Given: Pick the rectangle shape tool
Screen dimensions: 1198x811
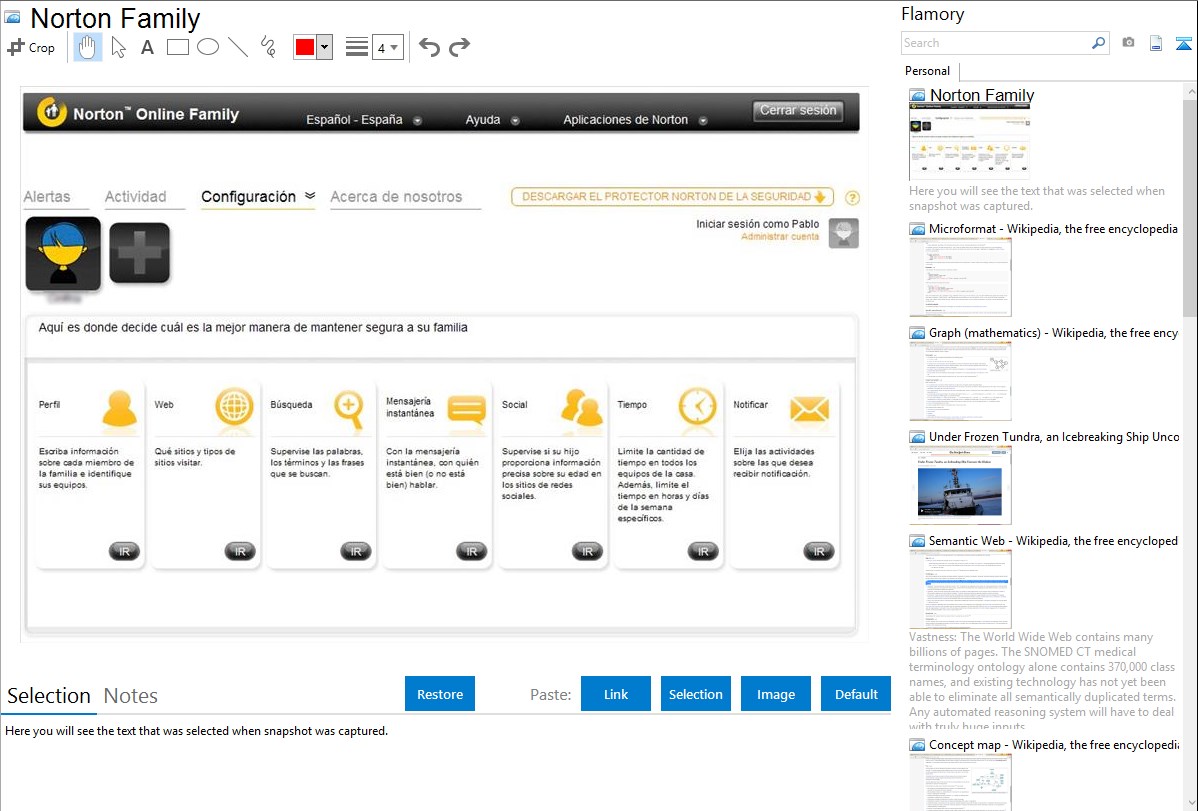Looking at the screenshot, I should pyautogui.click(x=178, y=47).
